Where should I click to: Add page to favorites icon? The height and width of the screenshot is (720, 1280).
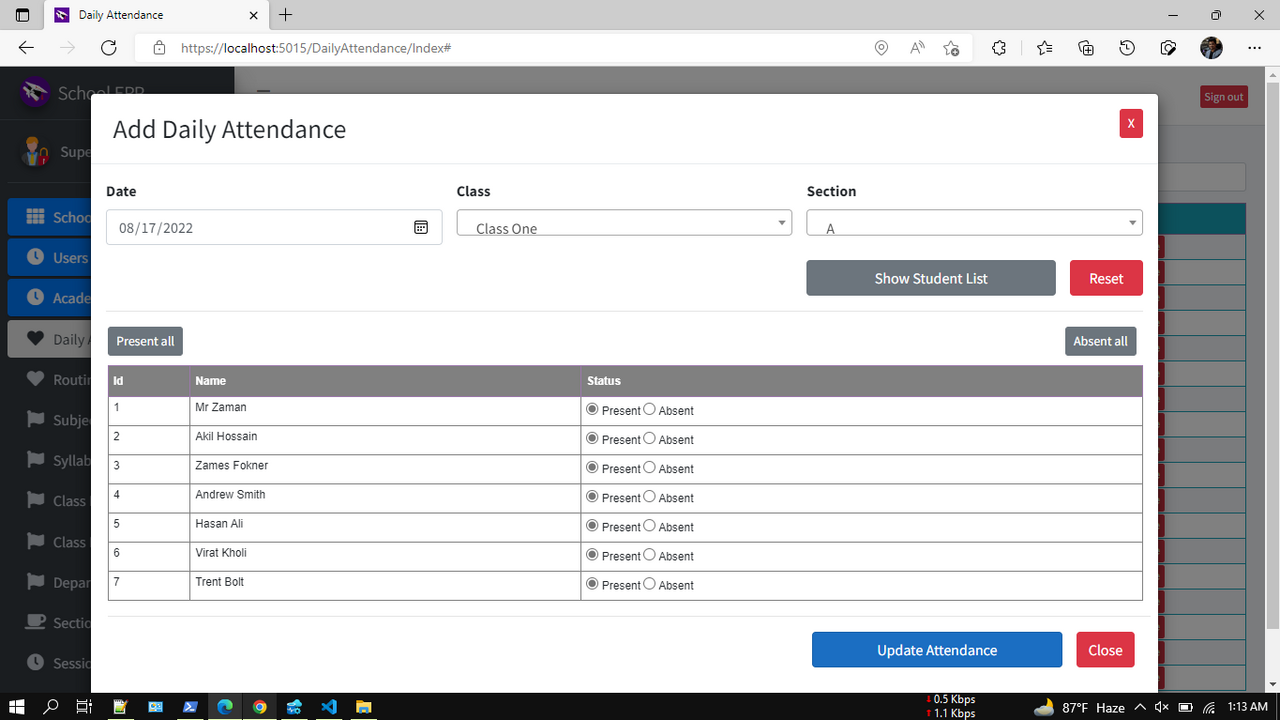[951, 48]
